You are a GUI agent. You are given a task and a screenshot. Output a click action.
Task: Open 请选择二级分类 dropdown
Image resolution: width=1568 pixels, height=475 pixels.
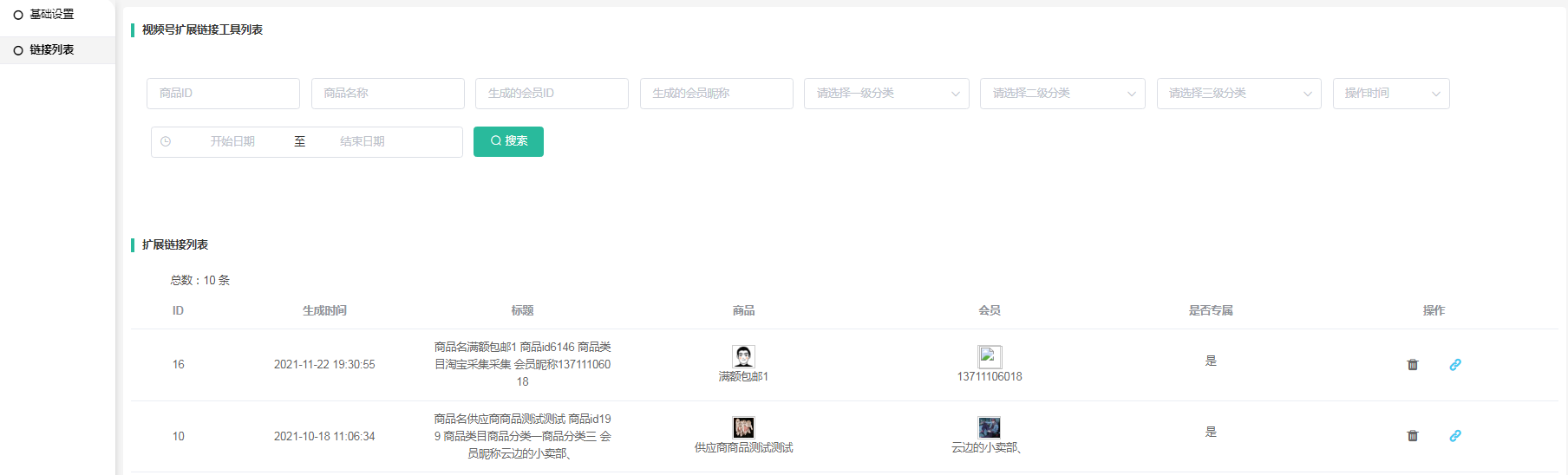tap(1062, 94)
